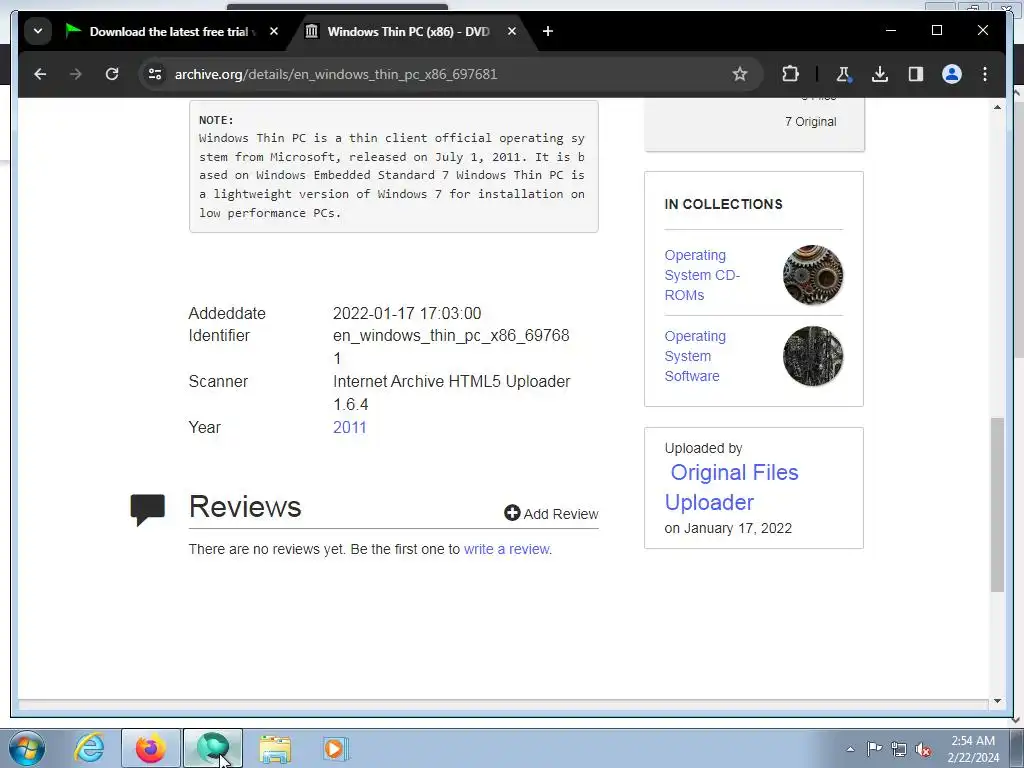Open the Action Center flag icon
This screenshot has height=768, width=1024.
[874, 749]
